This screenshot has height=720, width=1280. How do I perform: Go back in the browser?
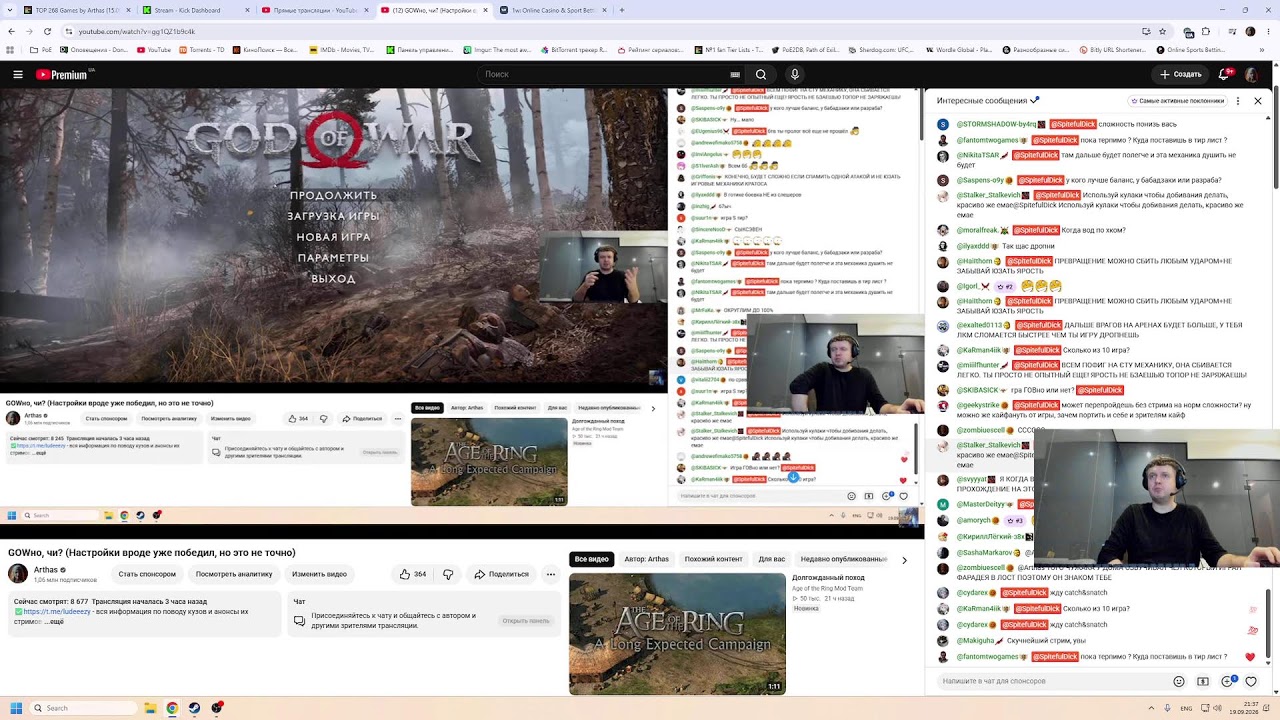pos(12,31)
